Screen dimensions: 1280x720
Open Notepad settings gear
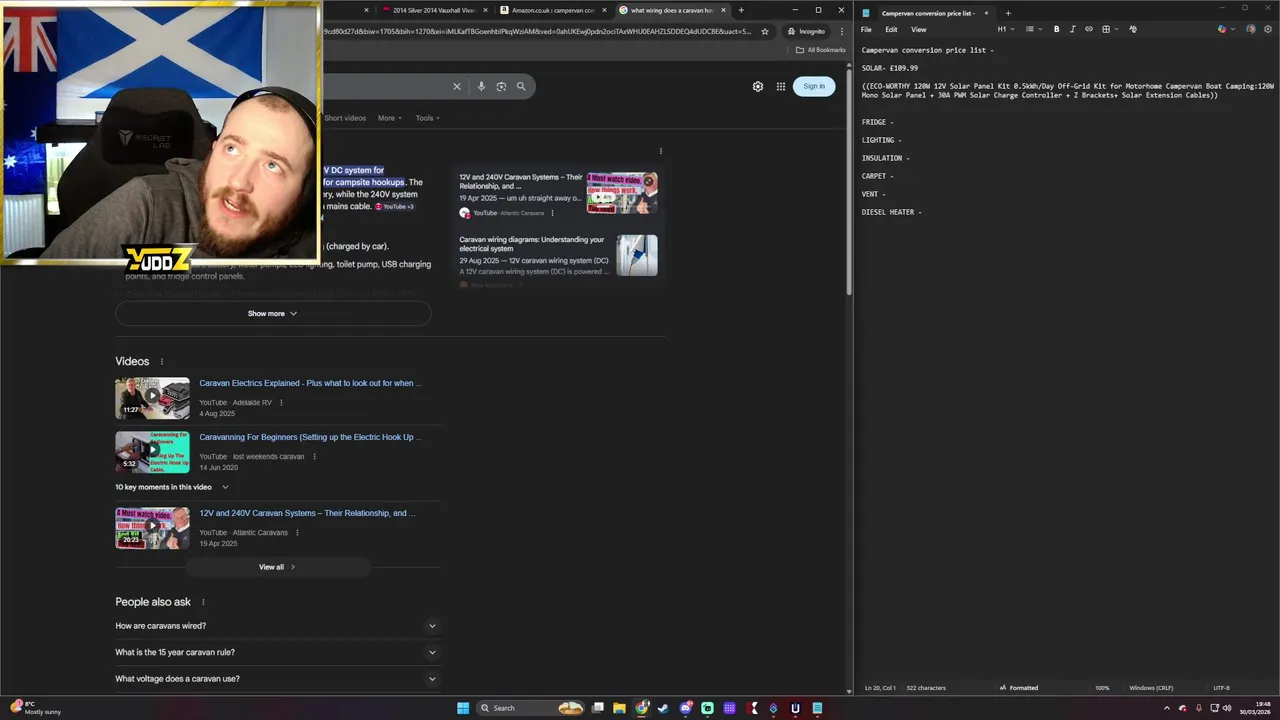[x=1268, y=29]
